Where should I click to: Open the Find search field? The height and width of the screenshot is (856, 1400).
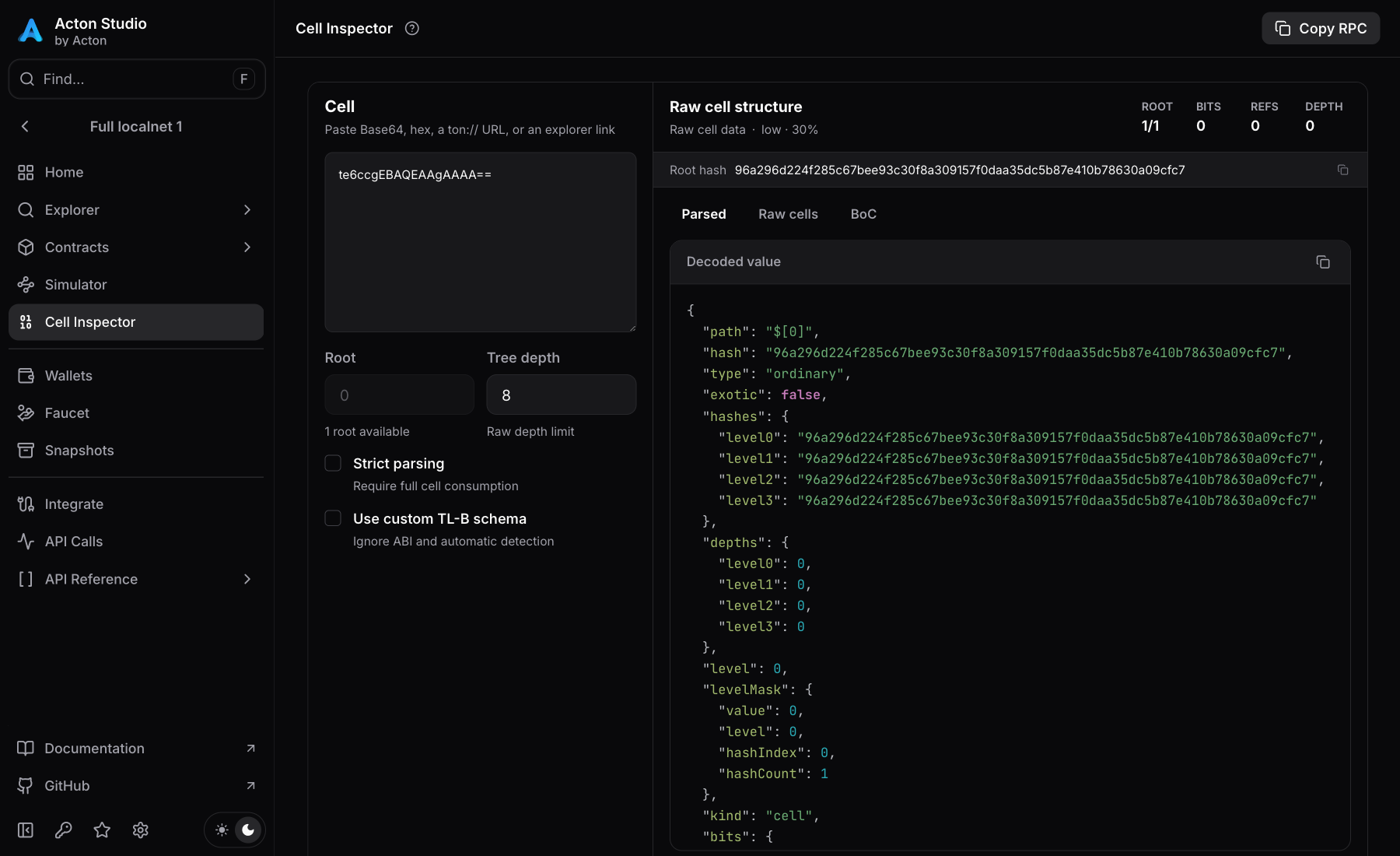tap(136, 79)
